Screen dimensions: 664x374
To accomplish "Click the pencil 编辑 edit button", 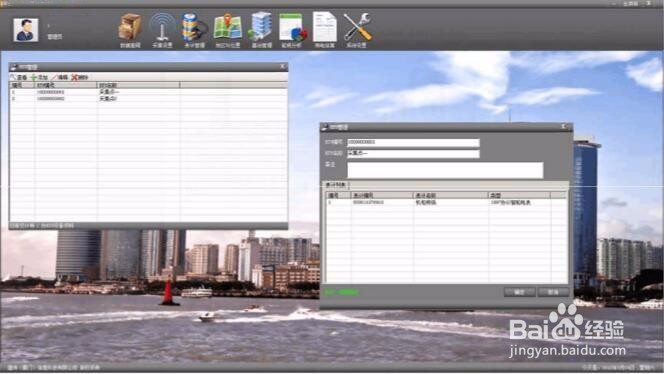I will pos(60,78).
